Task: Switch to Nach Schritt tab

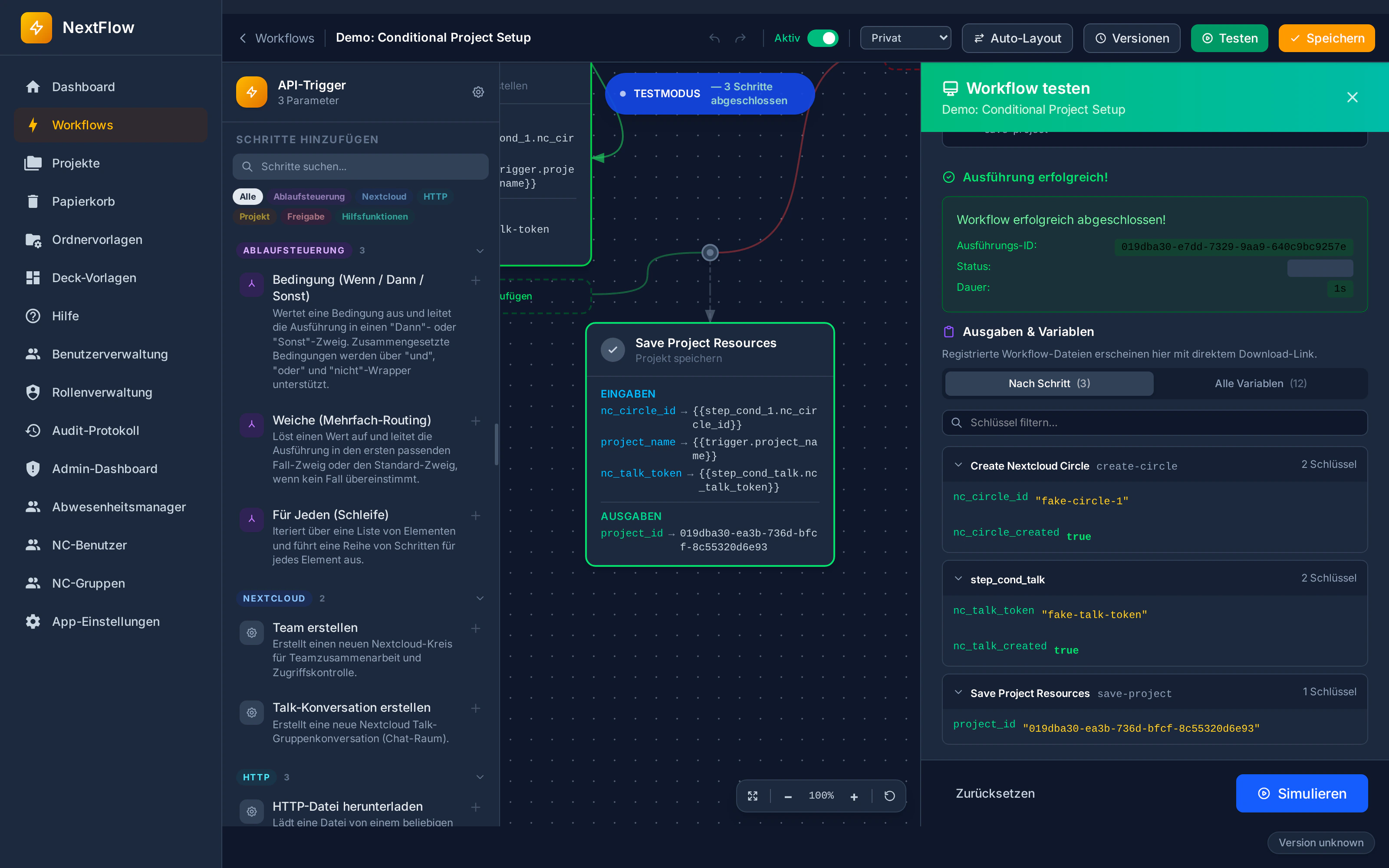Action: coord(1049,384)
